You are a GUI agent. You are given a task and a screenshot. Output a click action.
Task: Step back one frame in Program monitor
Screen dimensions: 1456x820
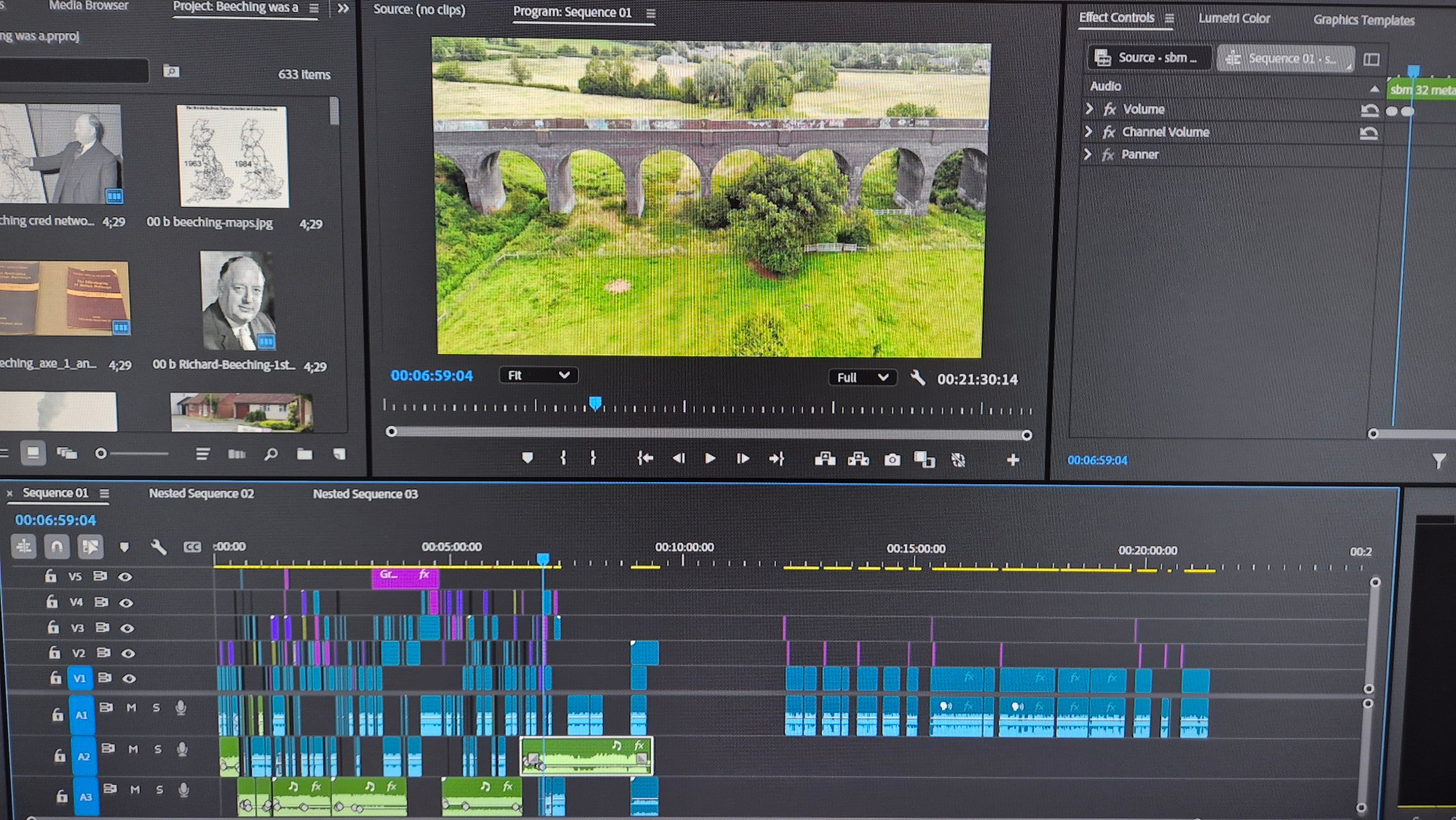pos(678,458)
